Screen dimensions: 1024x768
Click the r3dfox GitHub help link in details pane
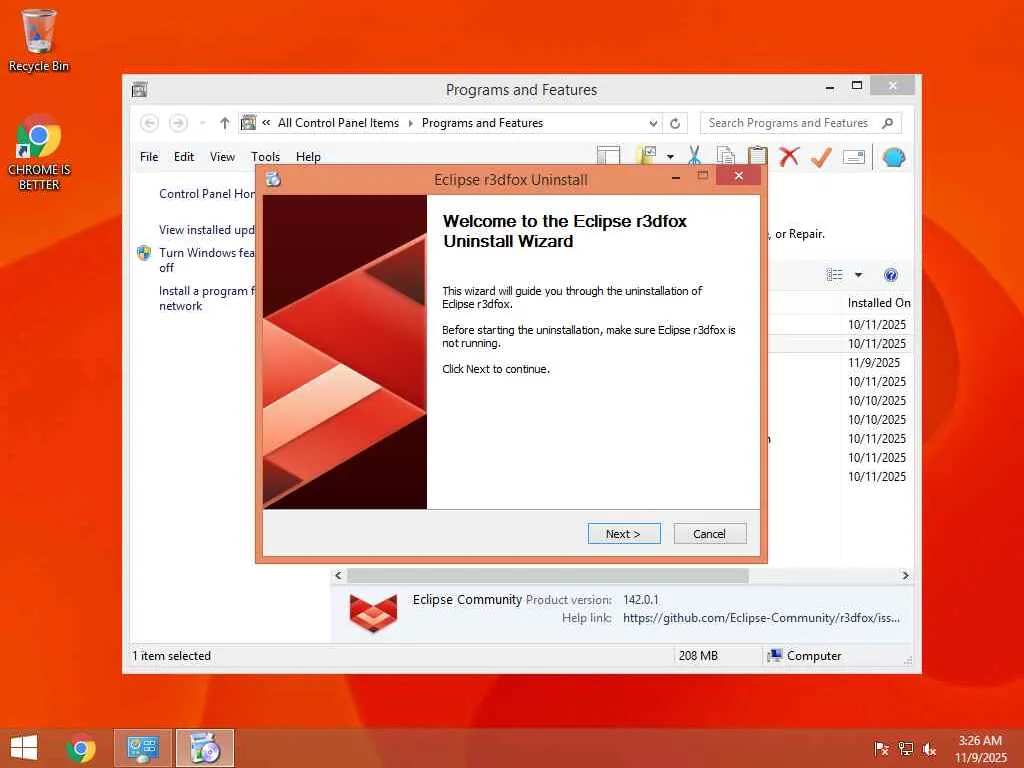point(761,618)
